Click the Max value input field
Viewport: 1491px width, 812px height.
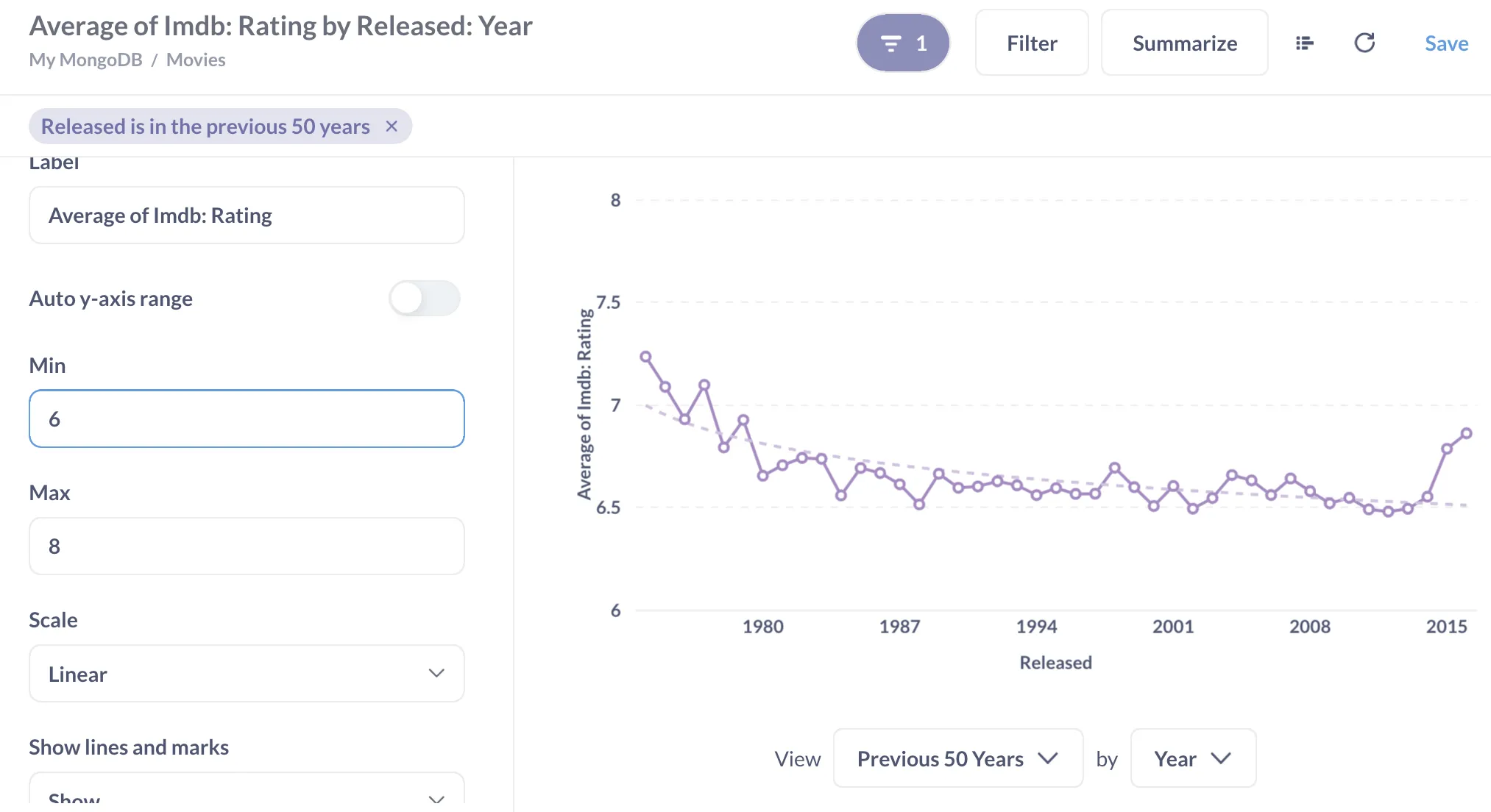tap(247, 546)
